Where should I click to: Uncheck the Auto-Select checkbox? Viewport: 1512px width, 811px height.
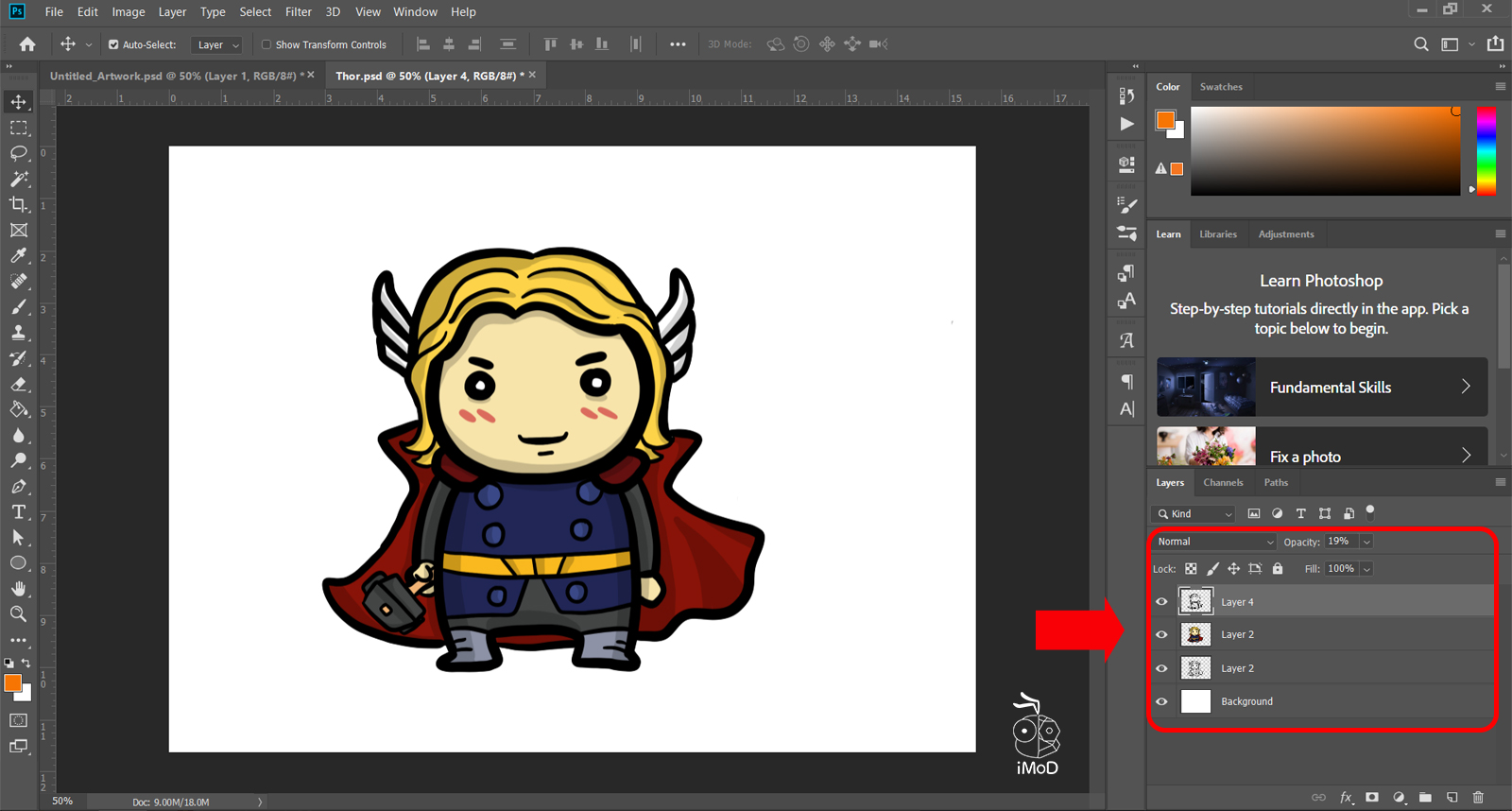click(113, 44)
